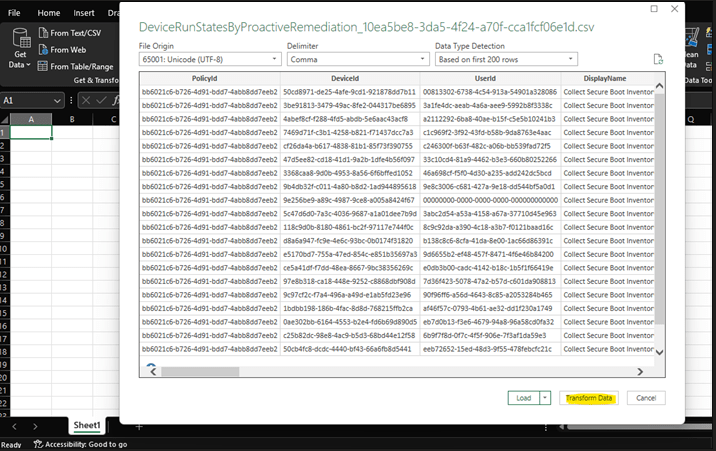716x451 pixels.
Task: Click UserId c1c969f2-3f92-43fd cell
Action: pyautogui.click(x=490, y=132)
